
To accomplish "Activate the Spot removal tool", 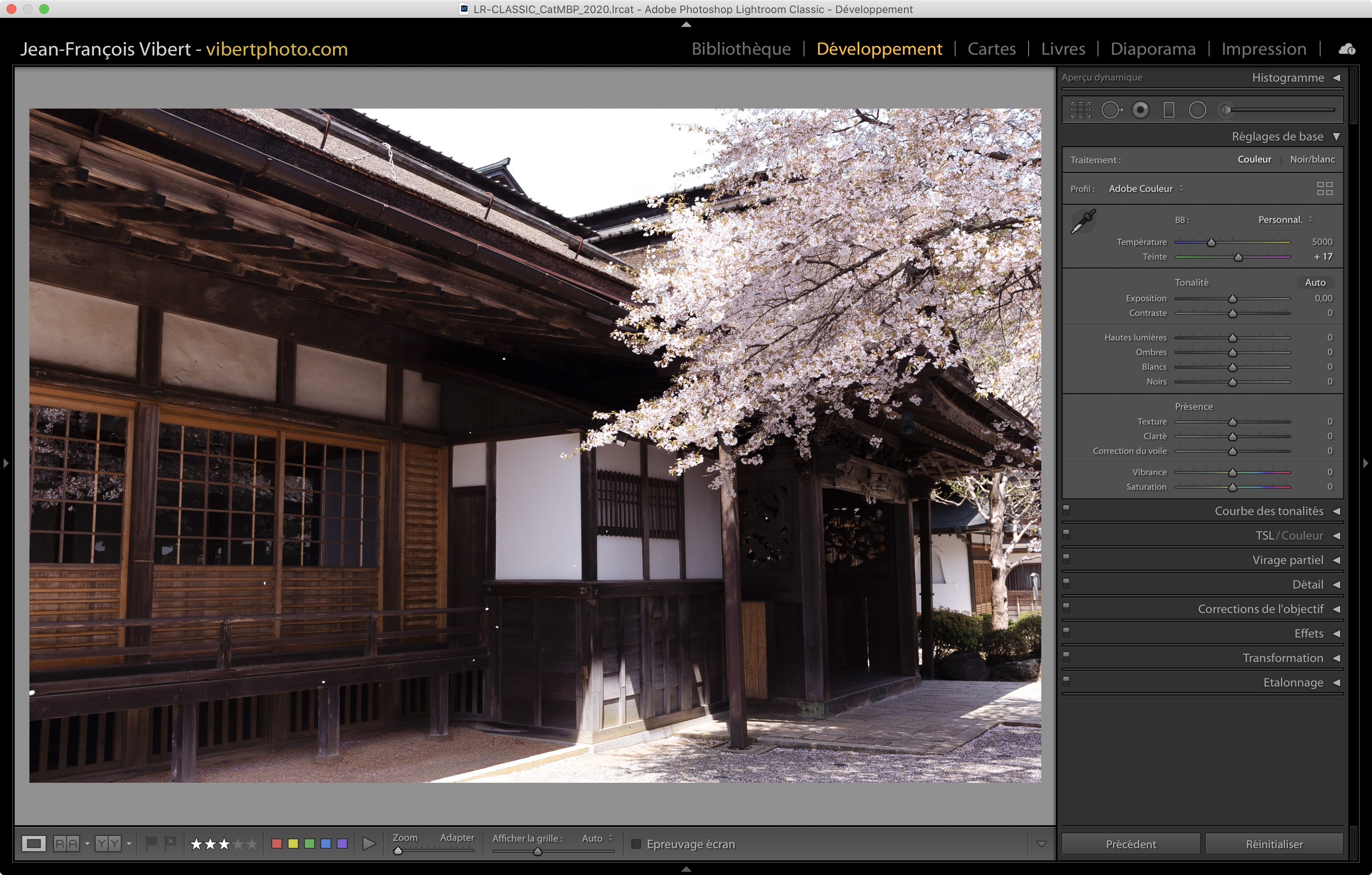I will tap(1111, 110).
